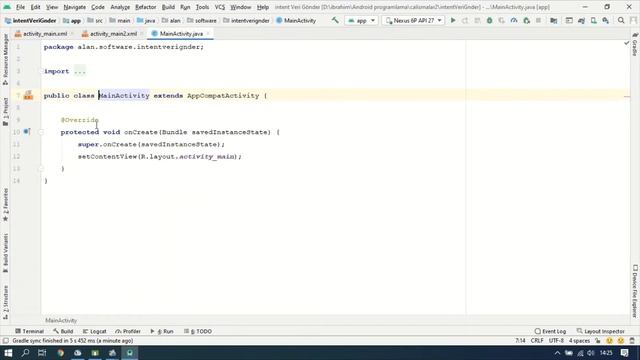Screen dimensions: 640x360
Task: Click the Make Project hammer icon
Action: [335, 20]
